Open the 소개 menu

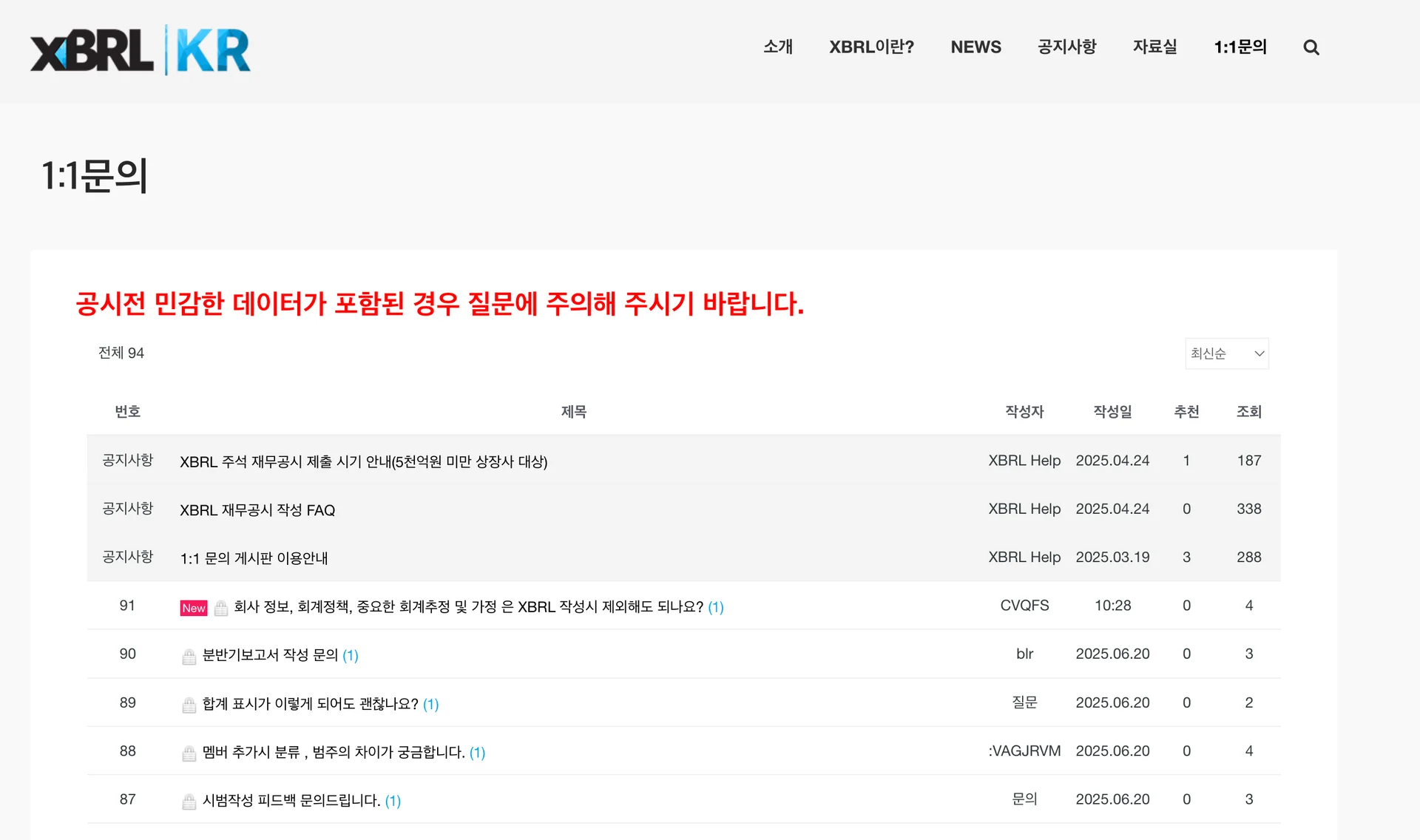pos(778,47)
